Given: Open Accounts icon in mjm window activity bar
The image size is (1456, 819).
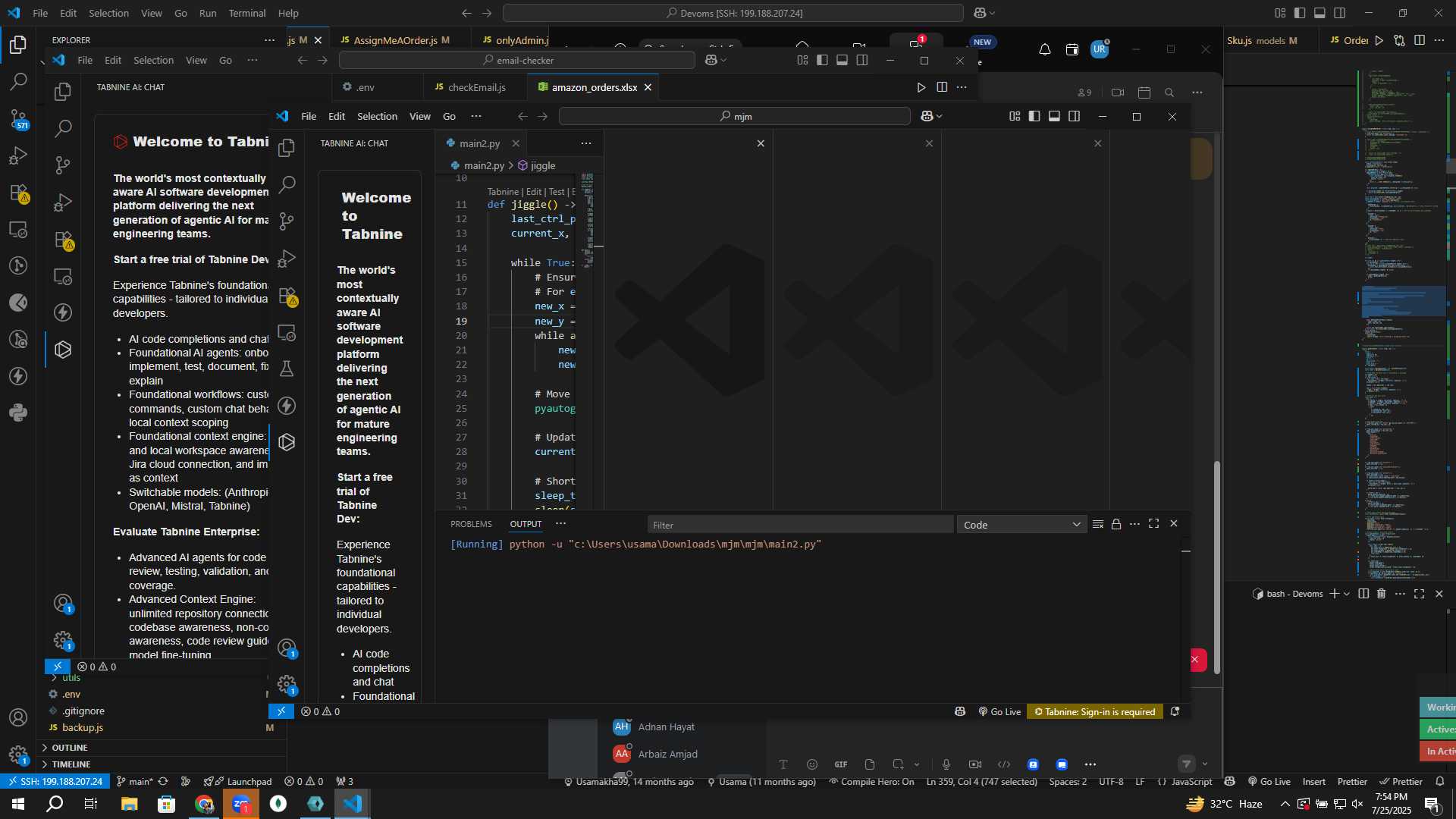Looking at the screenshot, I should 287,648.
